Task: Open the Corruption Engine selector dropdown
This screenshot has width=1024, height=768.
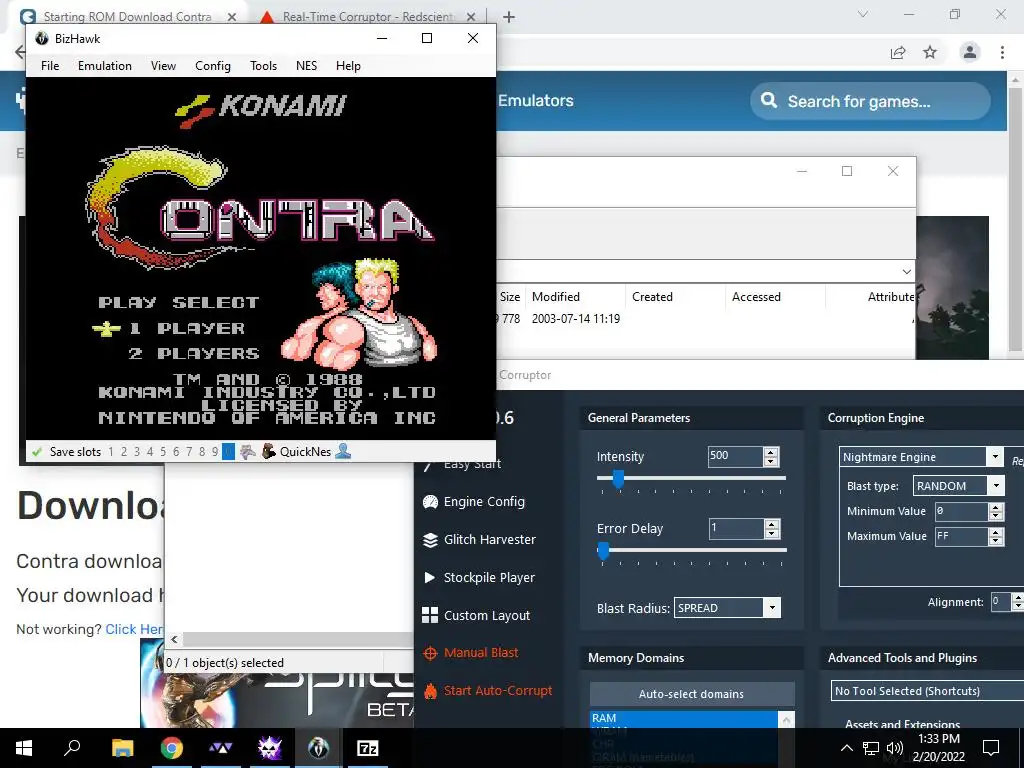Action: point(921,457)
